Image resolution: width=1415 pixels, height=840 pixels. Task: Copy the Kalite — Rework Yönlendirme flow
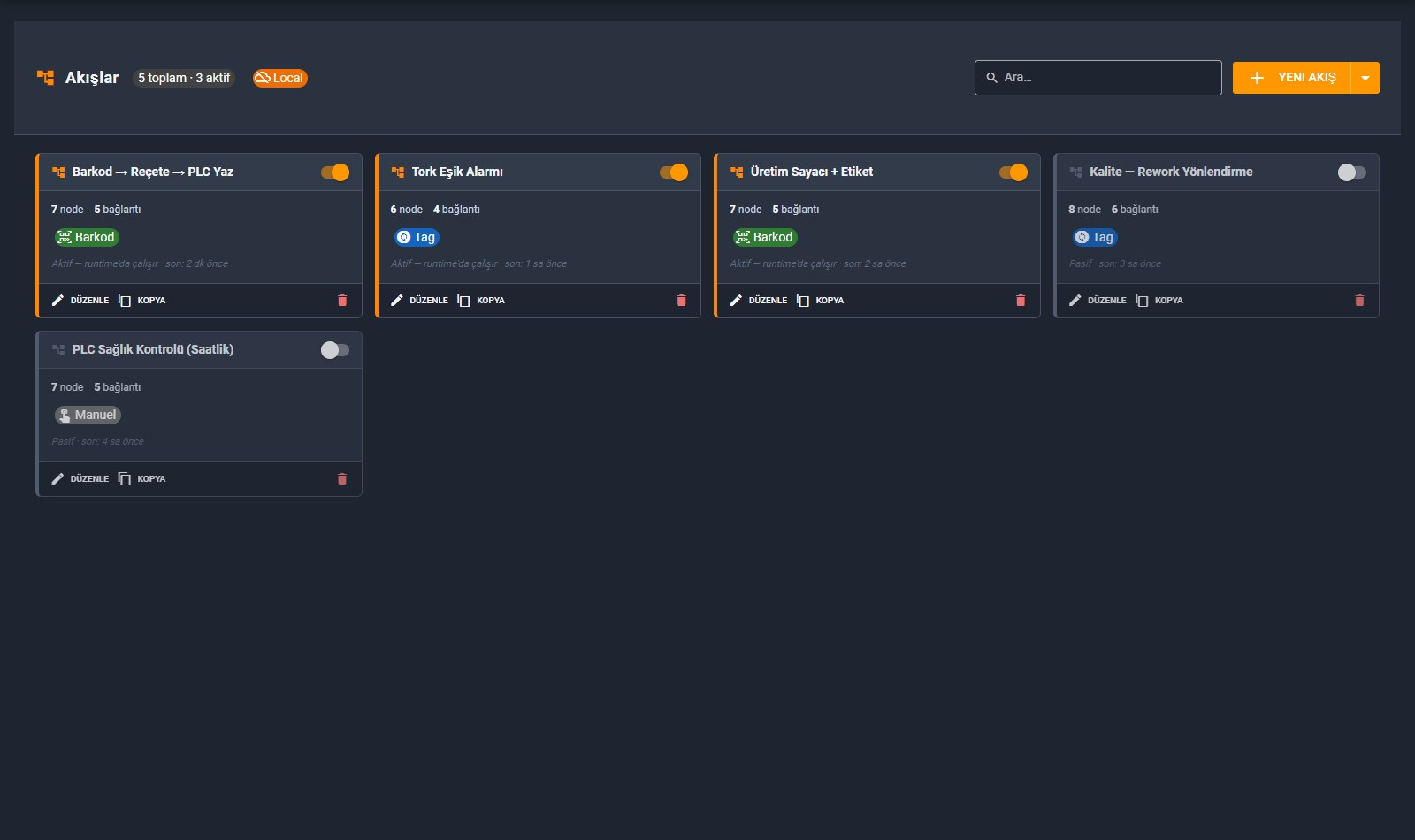click(1159, 301)
